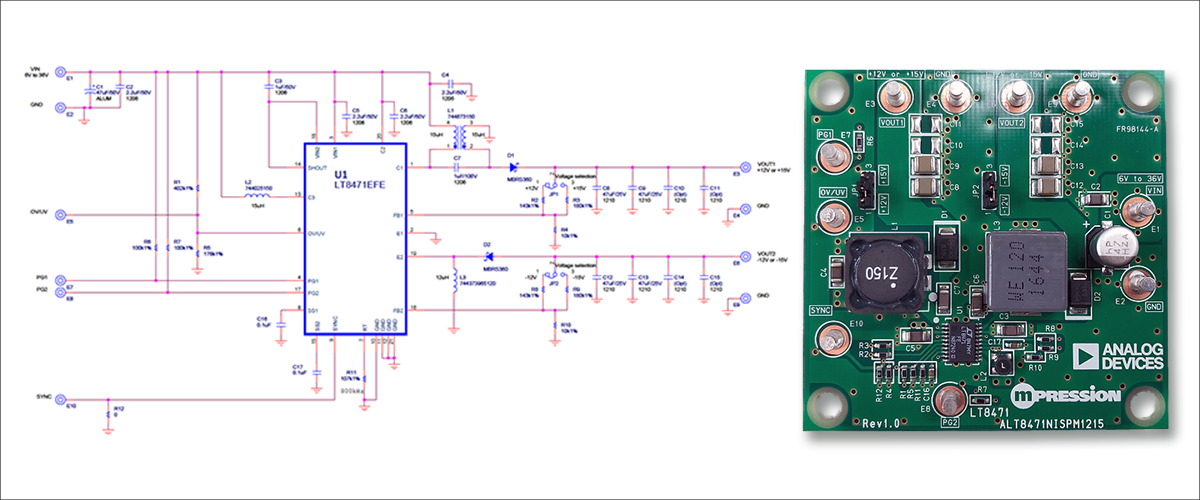Click resistor R12 near SYNC line
The height and width of the screenshot is (500, 1200).
pyautogui.click(x=107, y=414)
